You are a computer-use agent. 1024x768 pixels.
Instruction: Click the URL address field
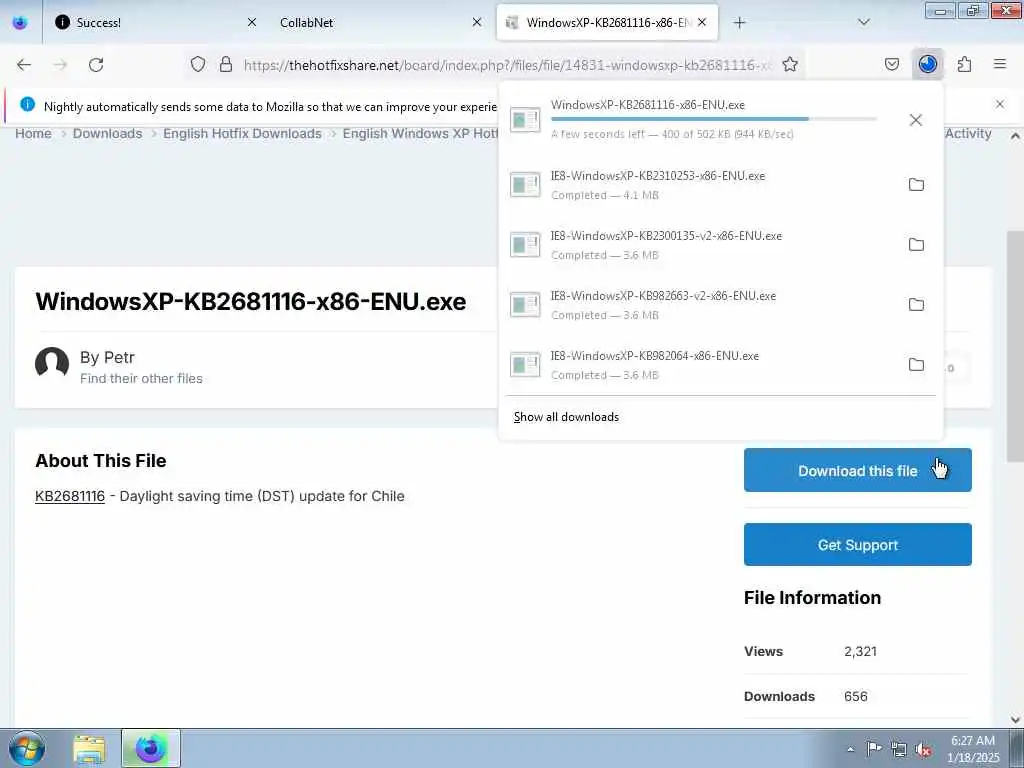507,65
